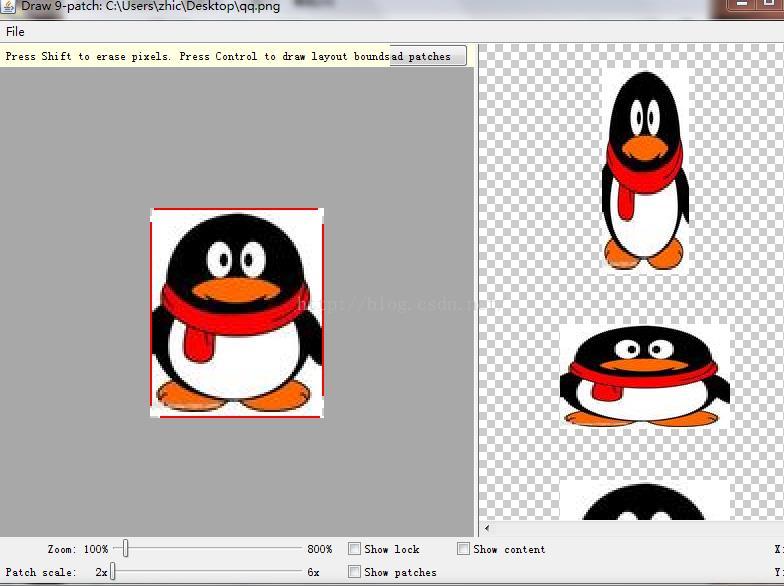Click the 6x patch scale label
Screen dimensions: 784x586
click(314, 572)
